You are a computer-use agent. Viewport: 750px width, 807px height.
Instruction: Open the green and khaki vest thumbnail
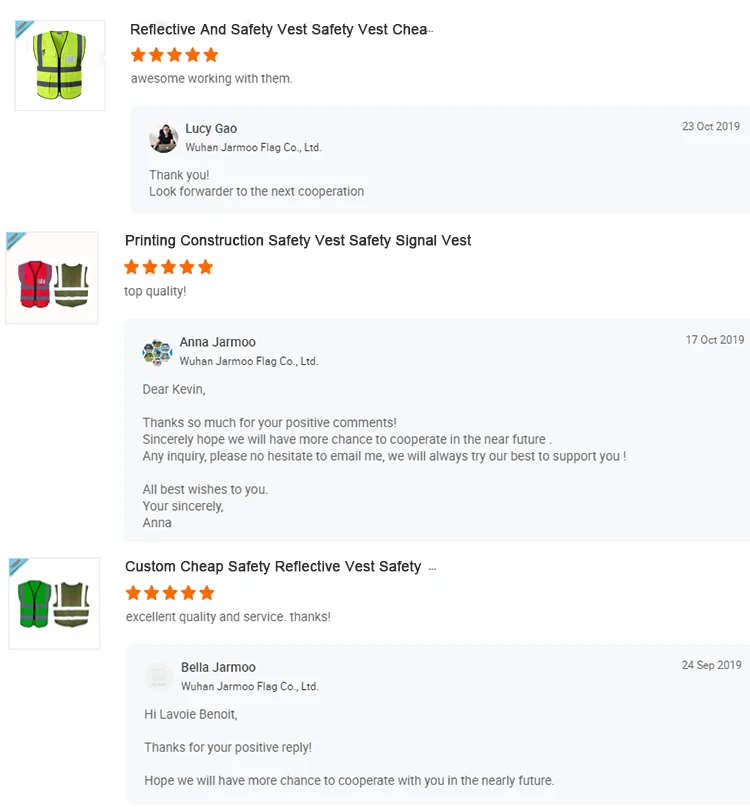tap(54, 604)
